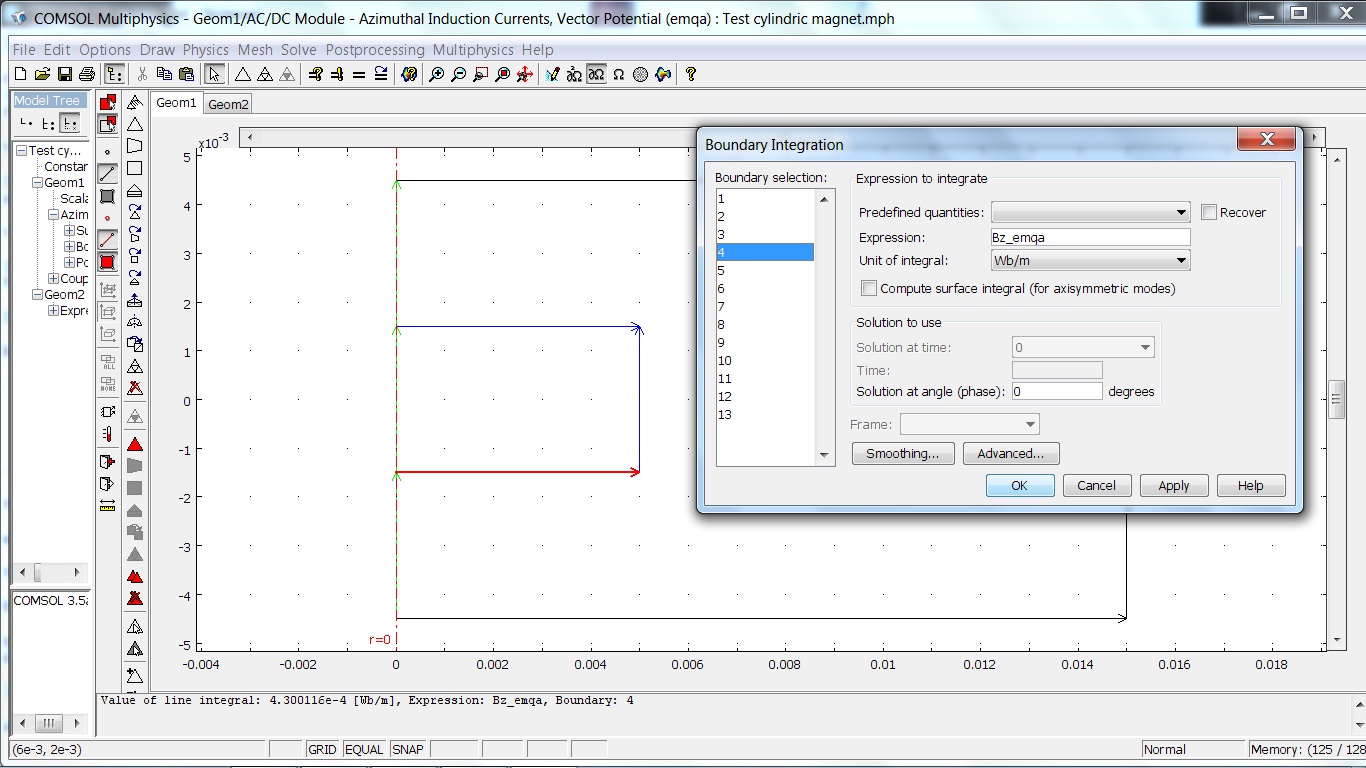Click the Select None icon
1366x768 pixels.
(107, 384)
